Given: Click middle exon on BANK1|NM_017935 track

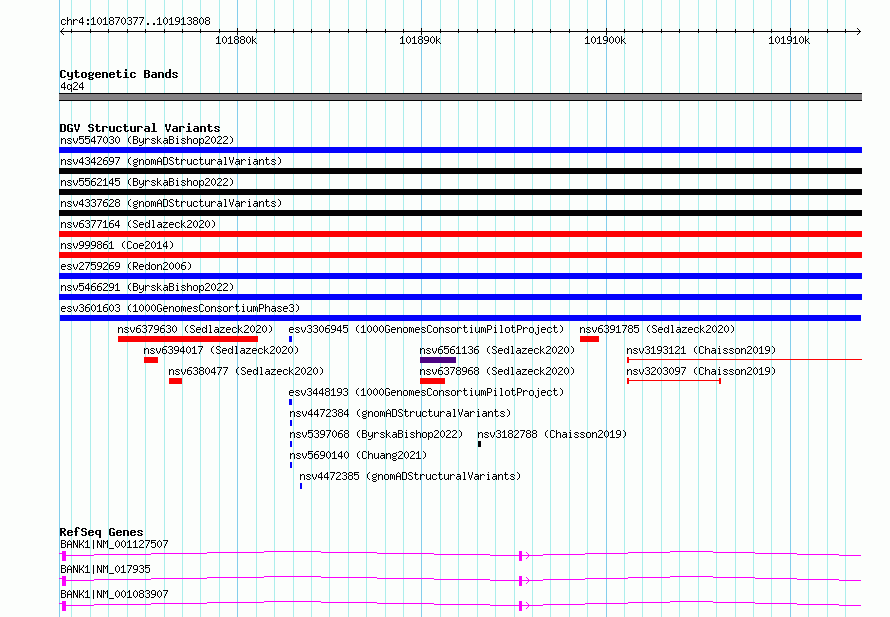Looking at the screenshot, I should 520,581.
